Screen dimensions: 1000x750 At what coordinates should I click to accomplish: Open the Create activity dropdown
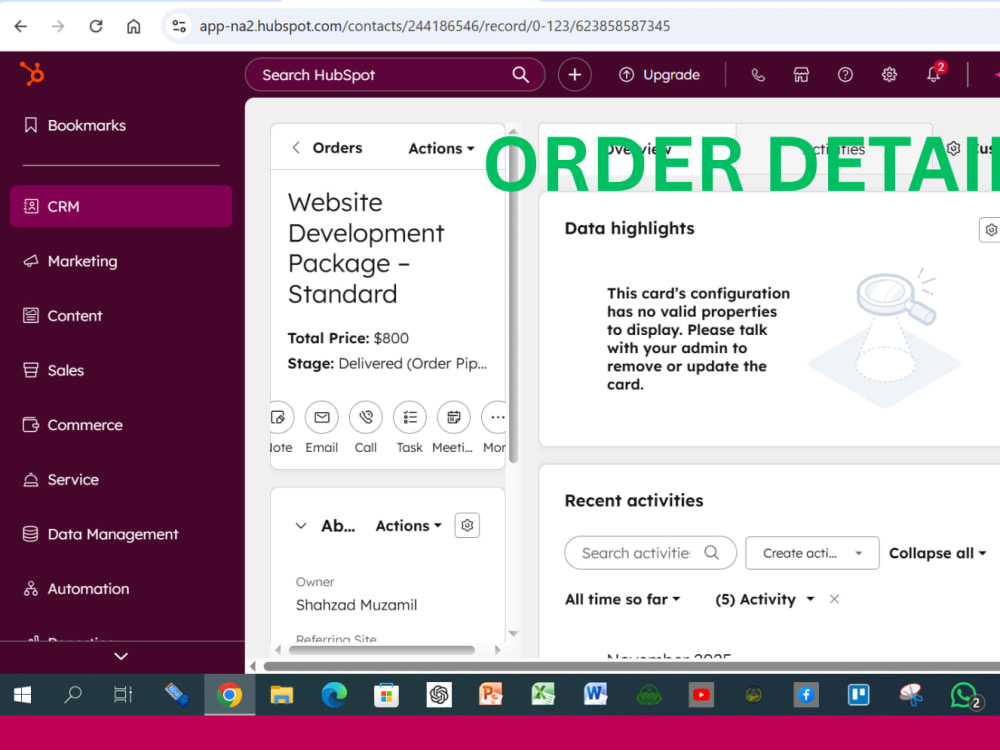(812, 553)
